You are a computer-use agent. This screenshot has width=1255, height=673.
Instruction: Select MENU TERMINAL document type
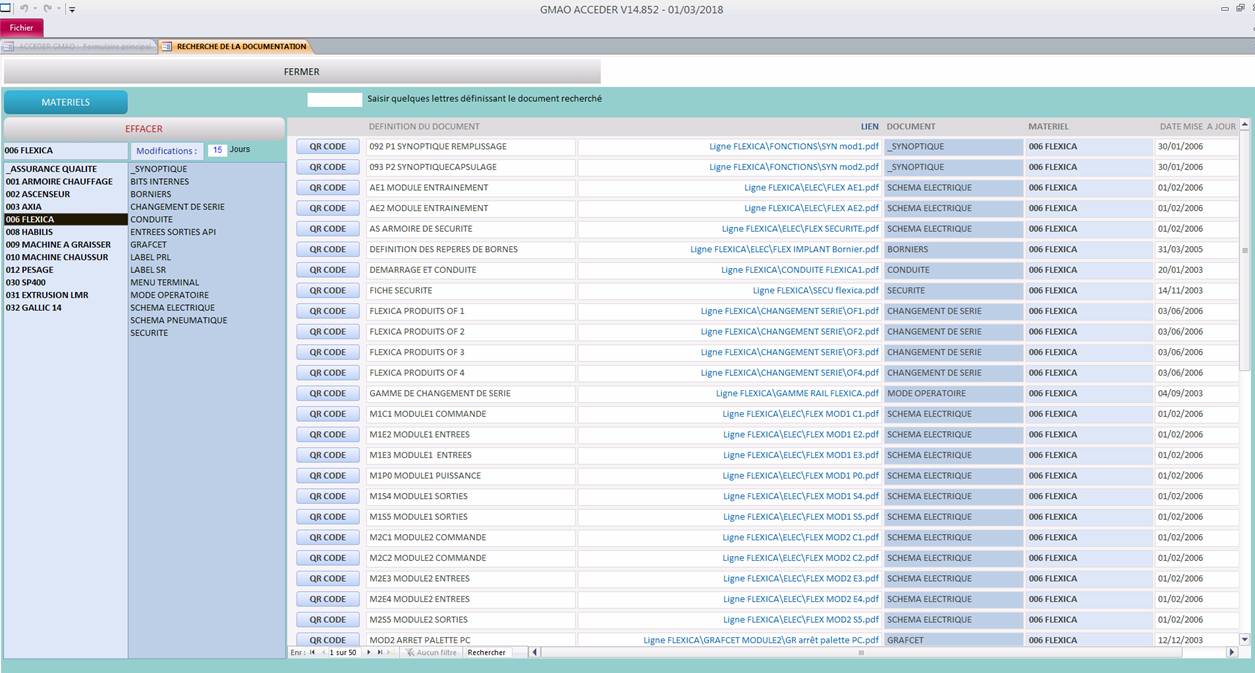pos(206,282)
